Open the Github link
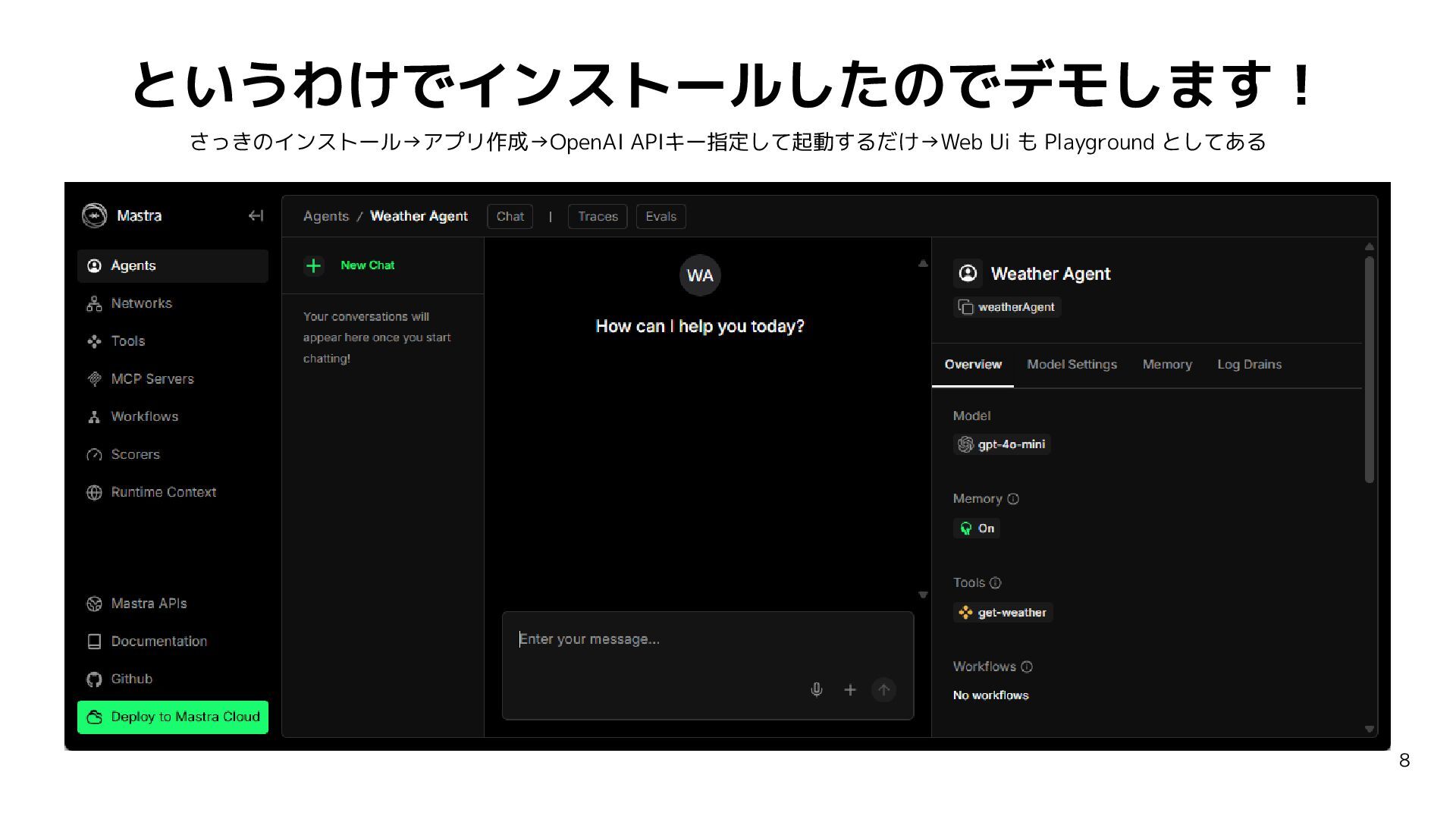The height and width of the screenshot is (819, 1456). point(173,679)
